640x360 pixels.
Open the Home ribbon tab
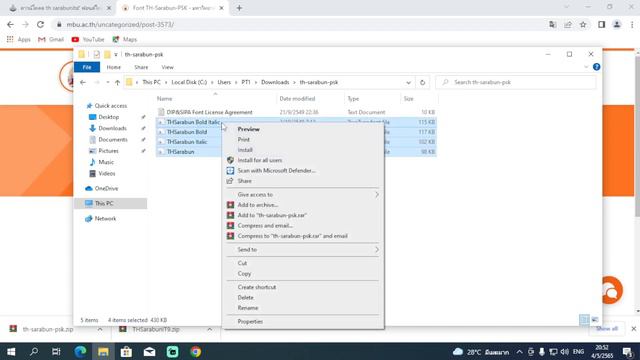click(x=113, y=67)
